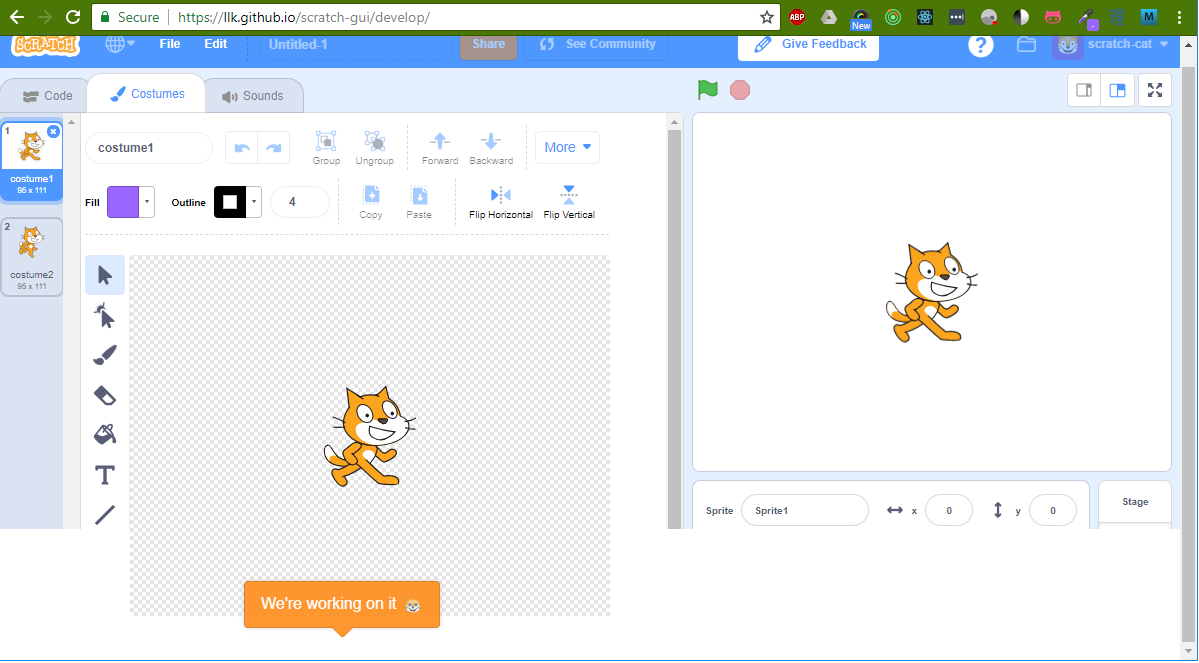Click the purple Fill color swatch
This screenshot has height=663, width=1199.
tap(126, 201)
